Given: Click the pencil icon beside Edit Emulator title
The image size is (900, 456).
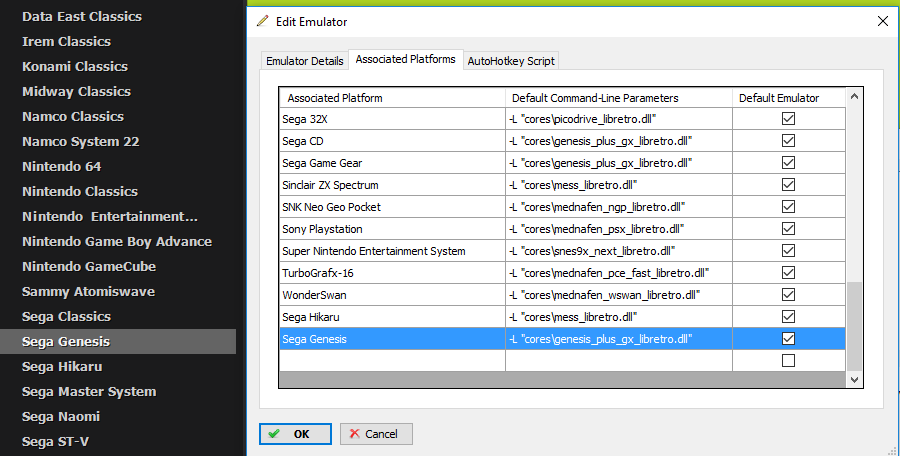Looking at the screenshot, I should (262, 21).
